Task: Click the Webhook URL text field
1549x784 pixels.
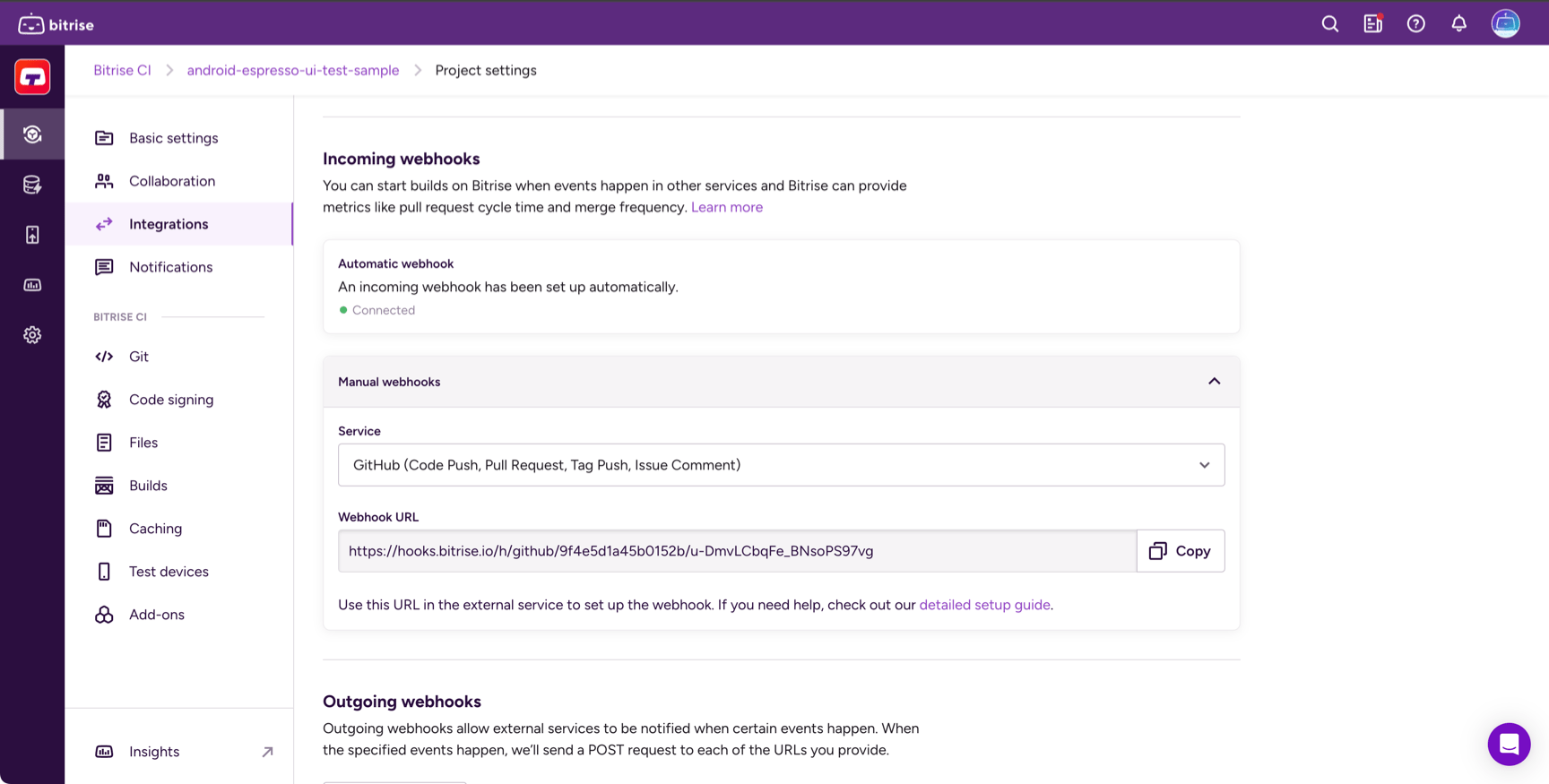Action: pos(737,551)
